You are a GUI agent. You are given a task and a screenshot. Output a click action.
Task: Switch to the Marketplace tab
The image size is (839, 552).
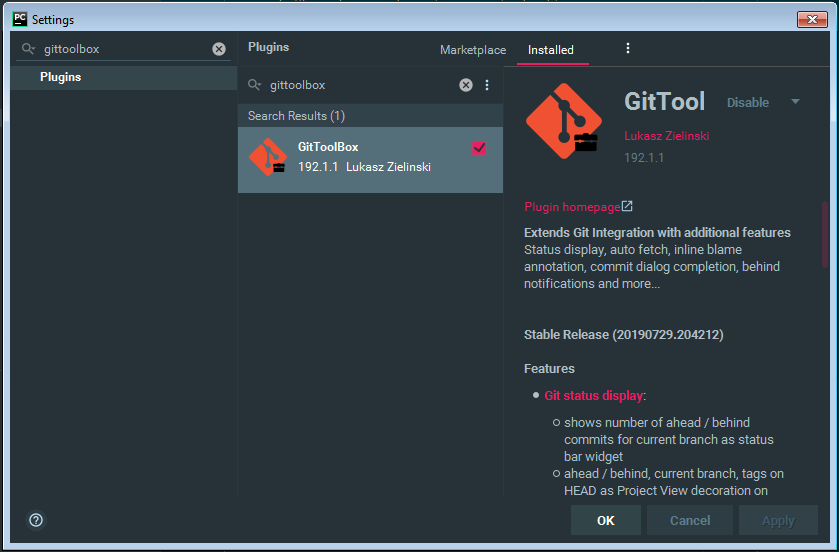click(473, 50)
